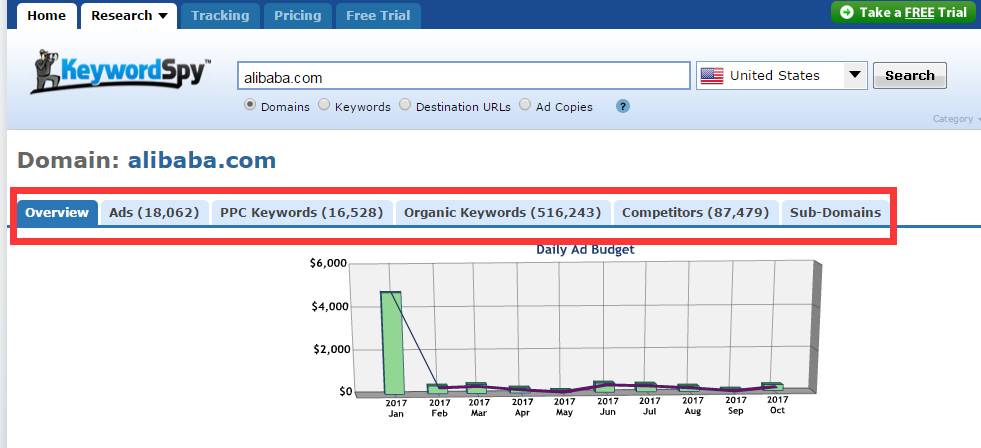
Task: Click the 2017 Jun bar in chart
Action: click(603, 387)
